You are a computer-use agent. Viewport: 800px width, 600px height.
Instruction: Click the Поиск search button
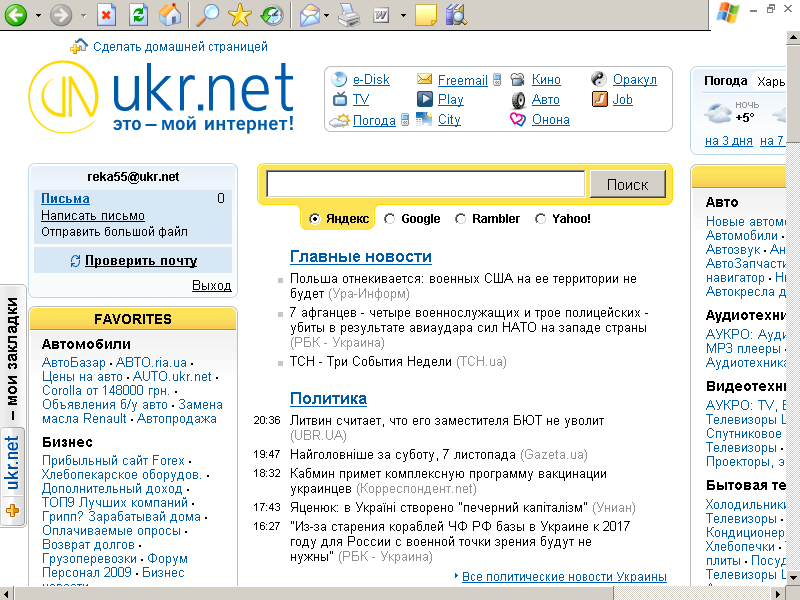[628, 184]
